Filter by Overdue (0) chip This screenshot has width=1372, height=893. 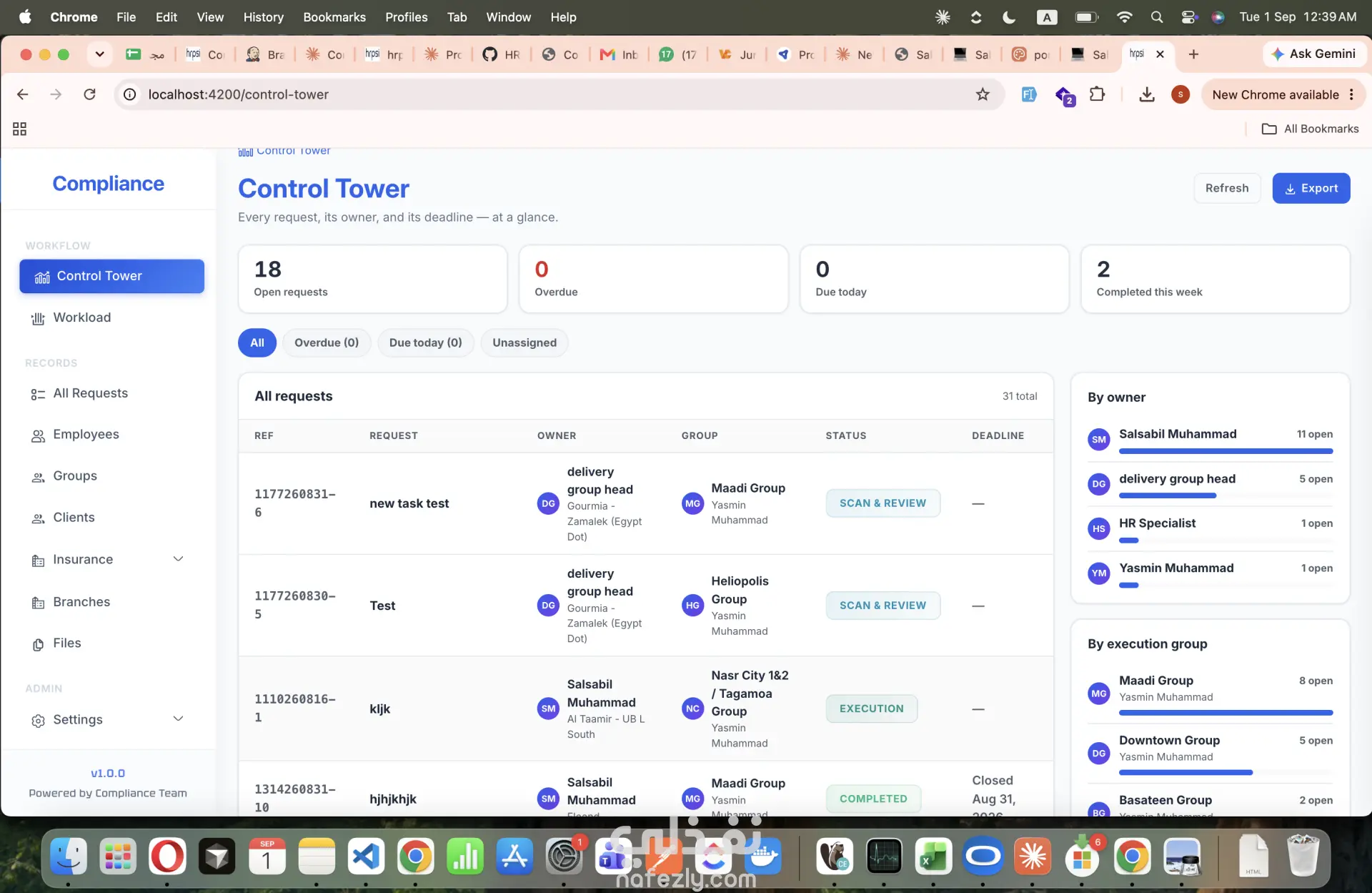coord(327,342)
